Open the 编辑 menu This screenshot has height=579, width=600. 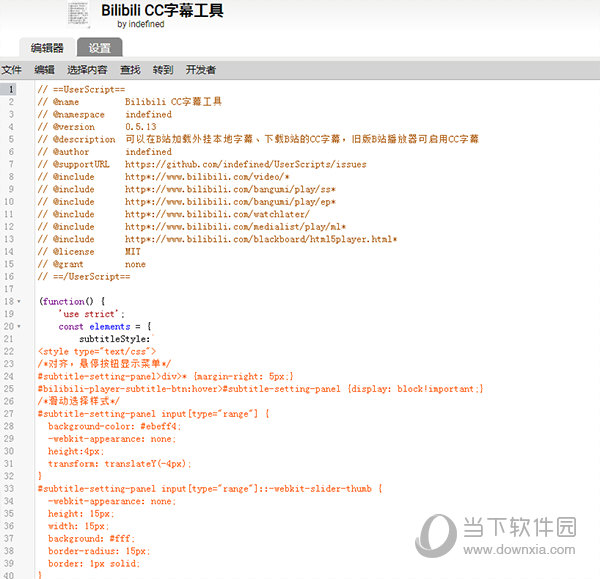pyautogui.click(x=44, y=70)
